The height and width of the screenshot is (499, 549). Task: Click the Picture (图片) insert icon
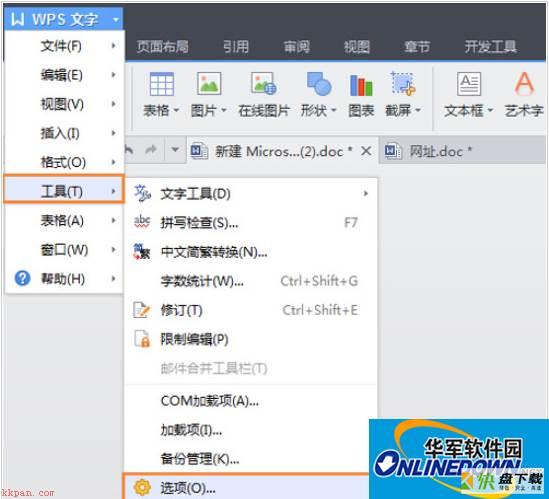click(209, 84)
